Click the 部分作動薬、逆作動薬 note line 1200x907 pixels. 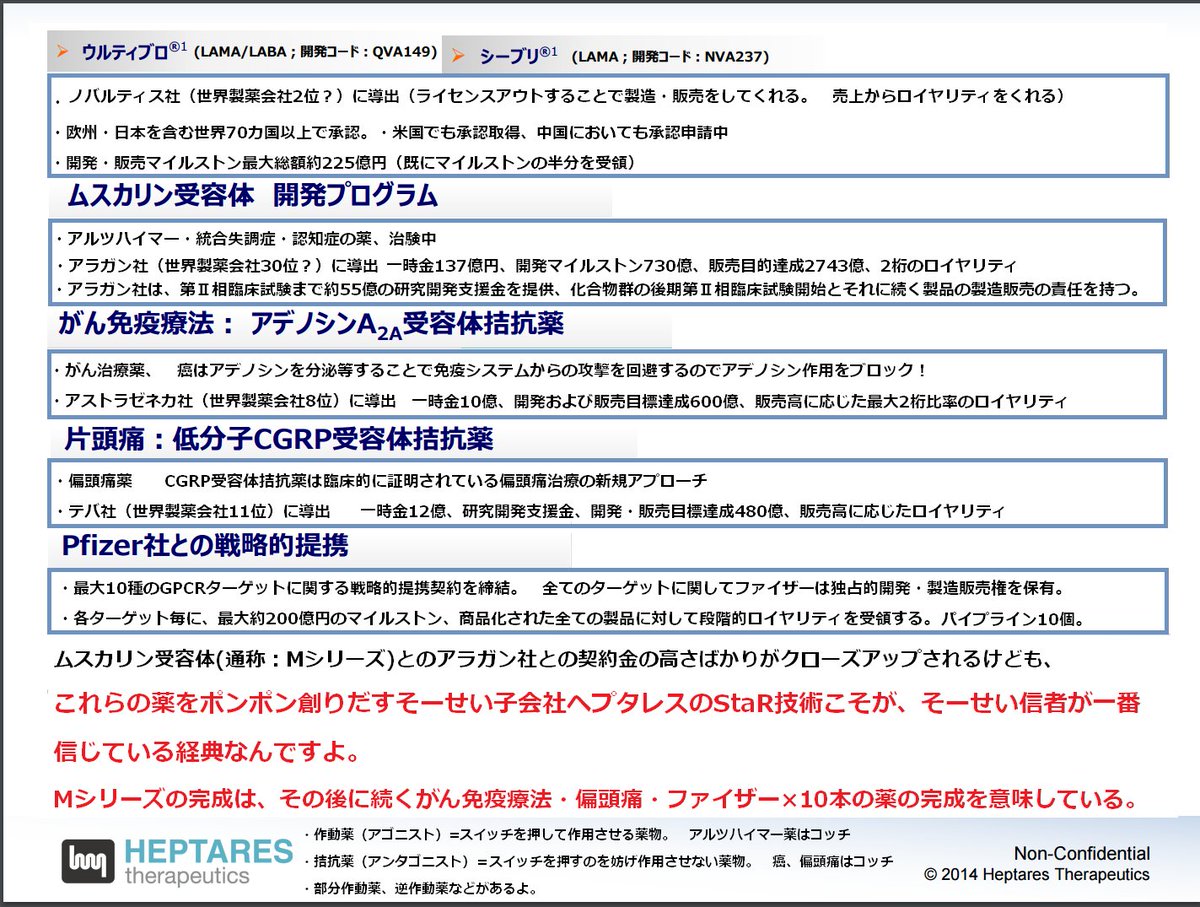click(x=424, y=887)
